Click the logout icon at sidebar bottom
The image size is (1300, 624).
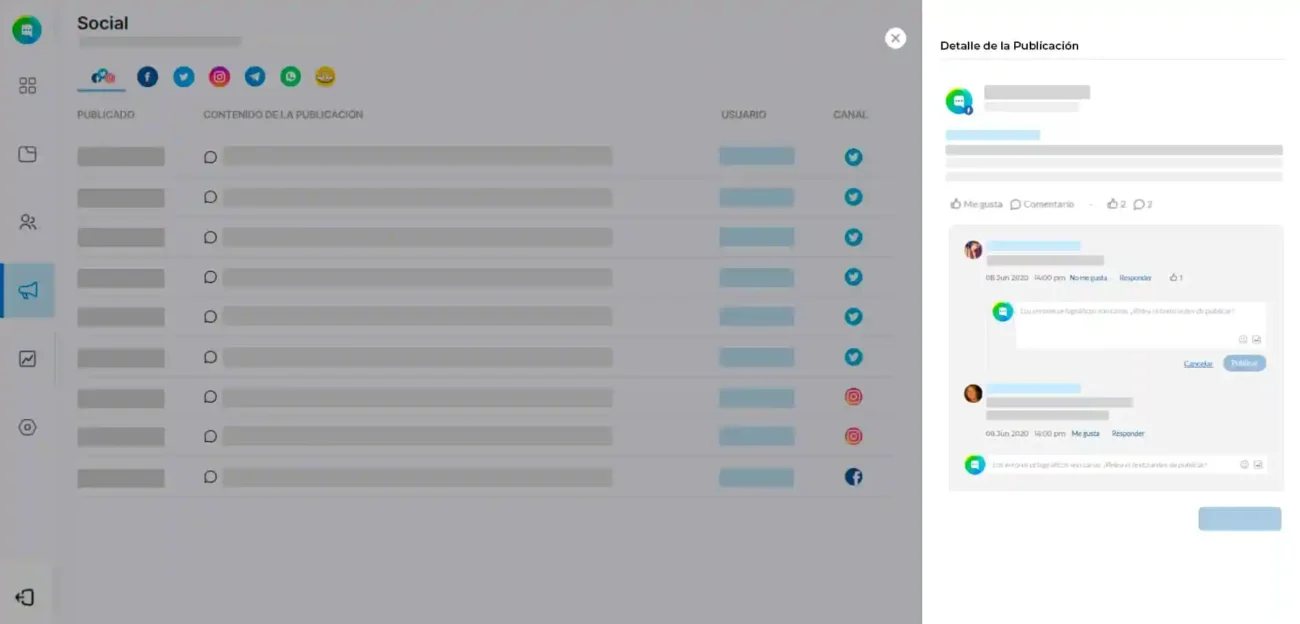[x=26, y=597]
